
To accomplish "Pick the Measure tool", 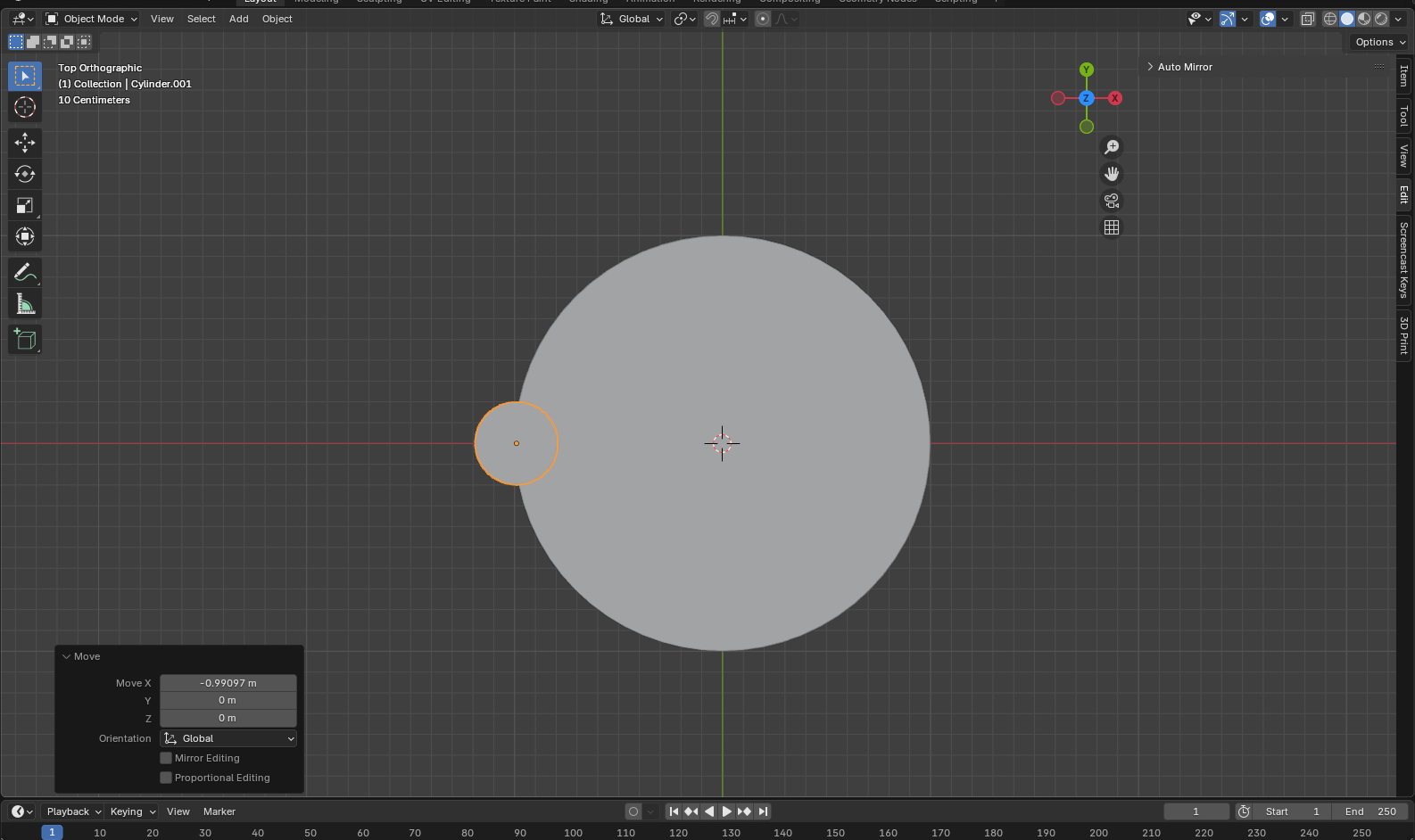I will point(25,304).
